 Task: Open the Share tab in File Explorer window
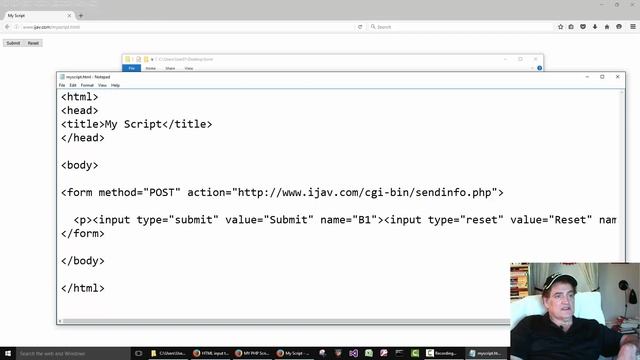point(170,68)
